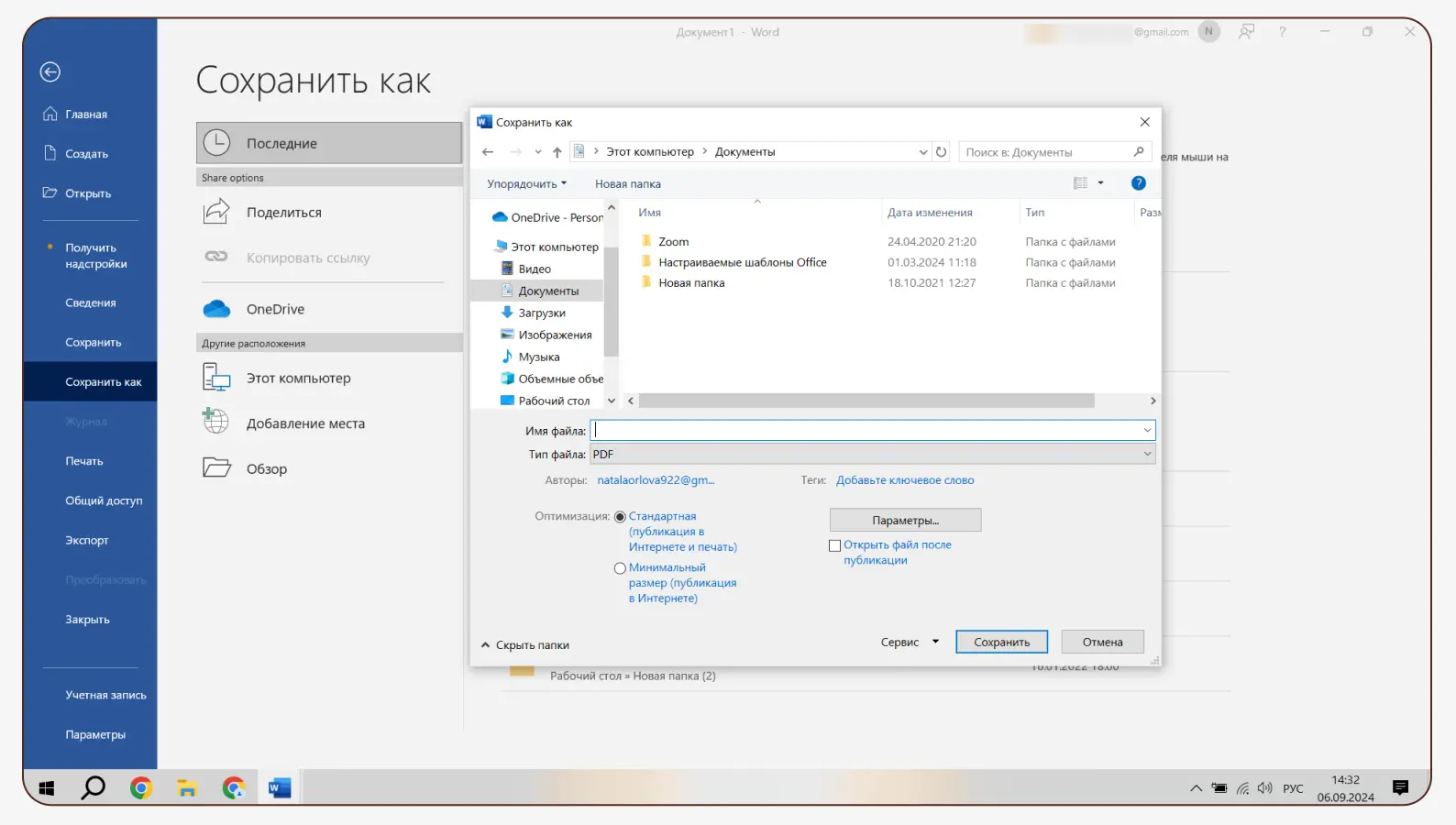Select Сведения in the backstage menu
1456x825 pixels.
pyautogui.click(x=90, y=302)
